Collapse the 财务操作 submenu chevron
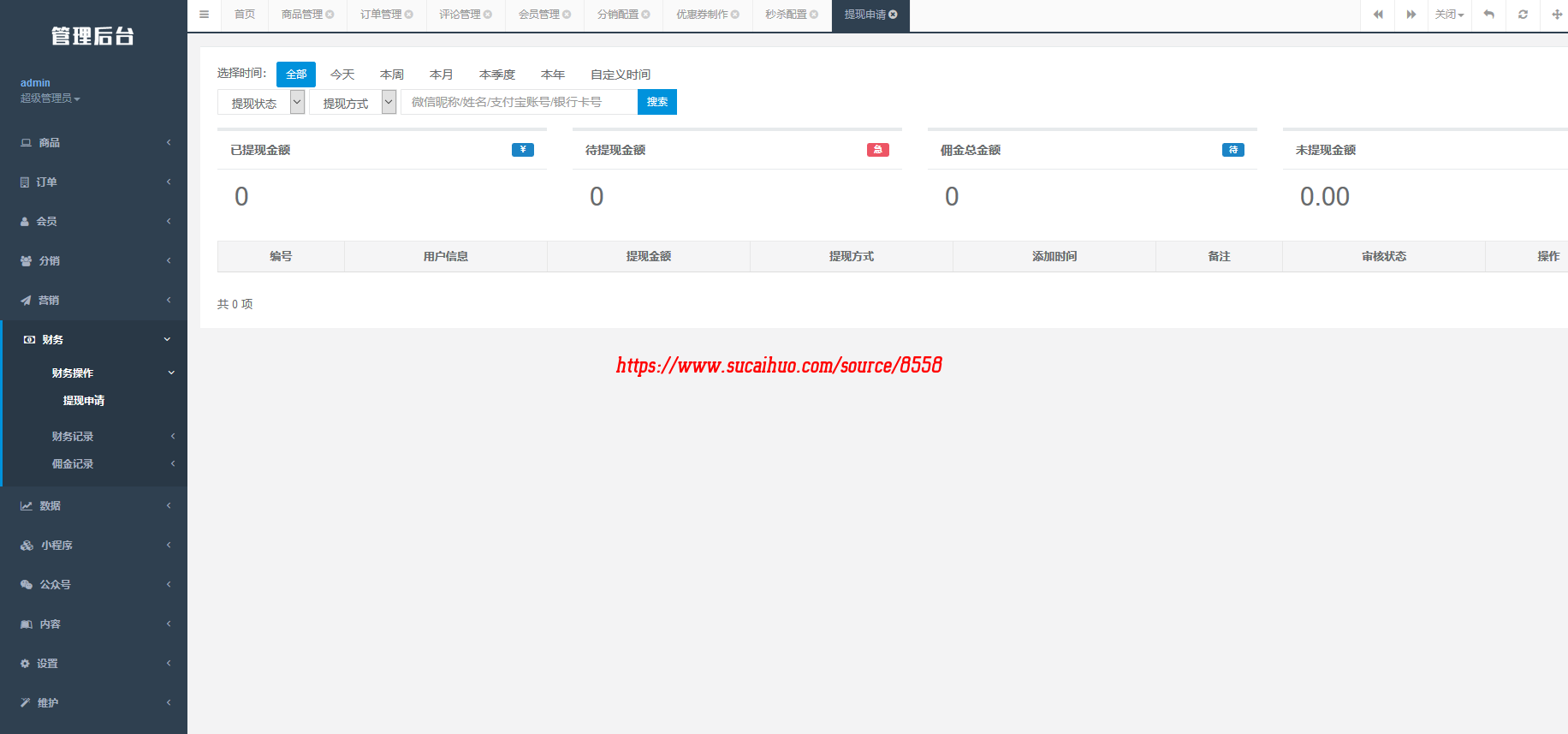The height and width of the screenshot is (734, 1568). click(x=171, y=373)
